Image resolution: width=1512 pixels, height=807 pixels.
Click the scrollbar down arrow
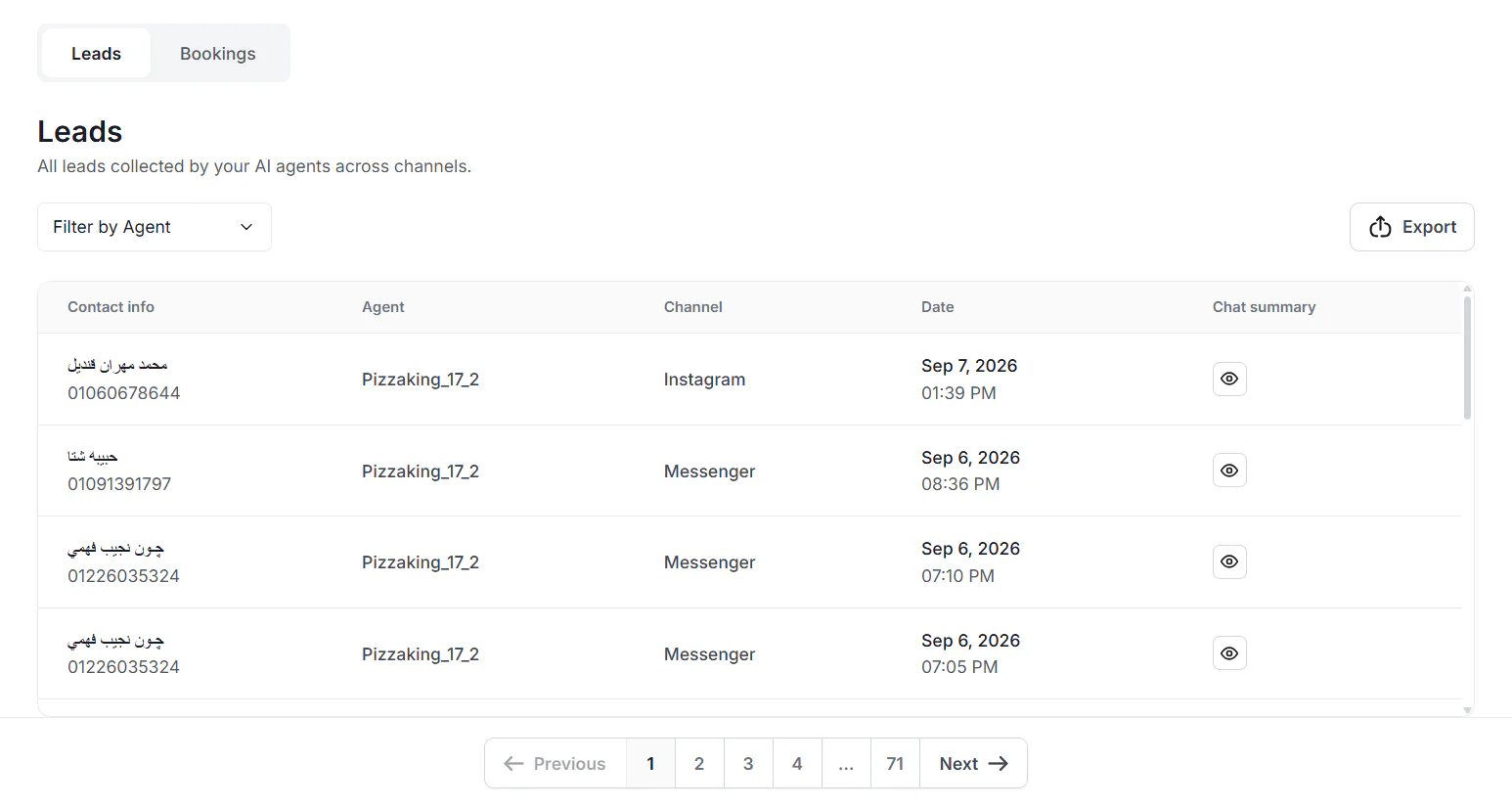coord(1467,710)
